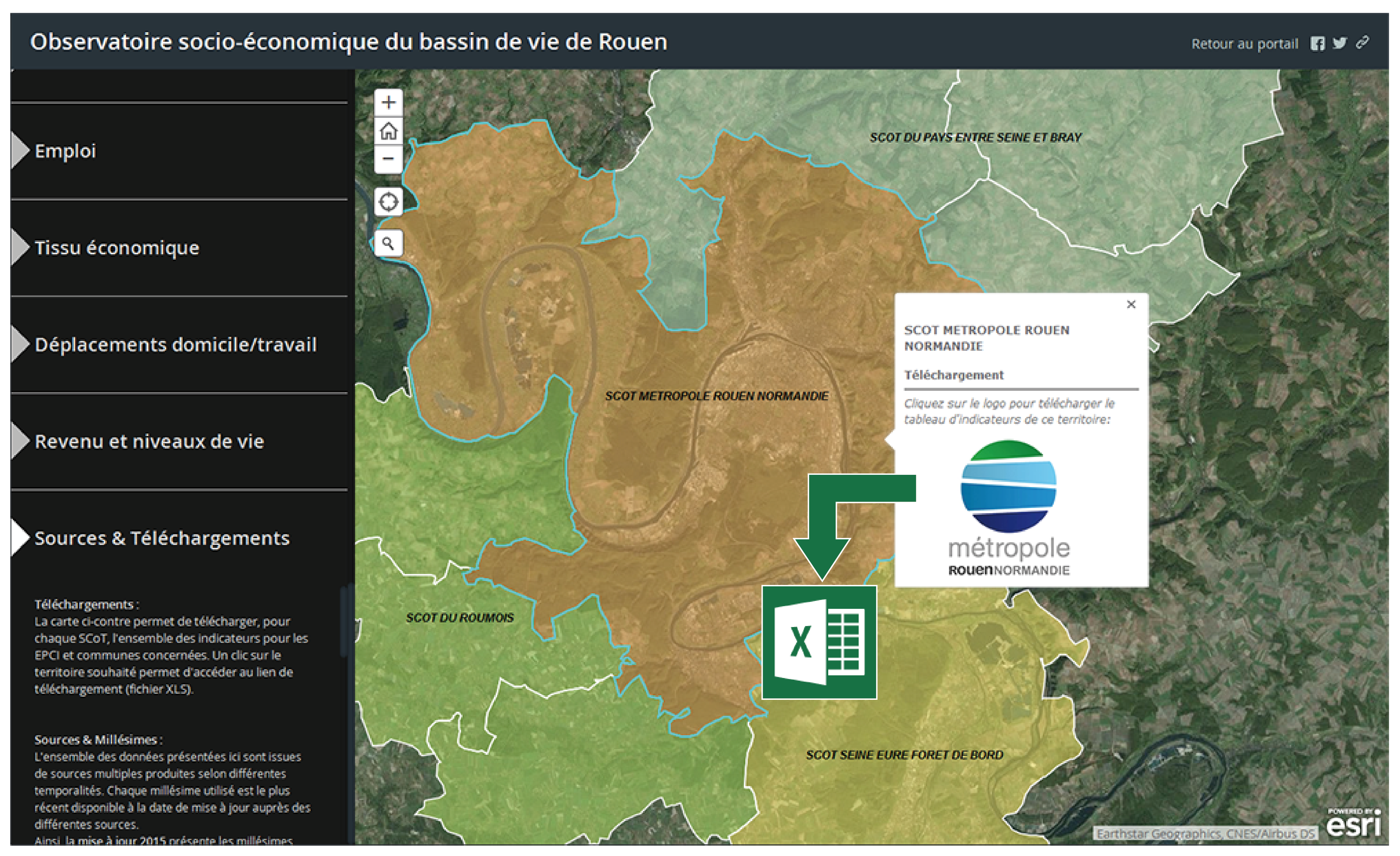
Task: Copy the share link icon
Action: tap(1363, 43)
